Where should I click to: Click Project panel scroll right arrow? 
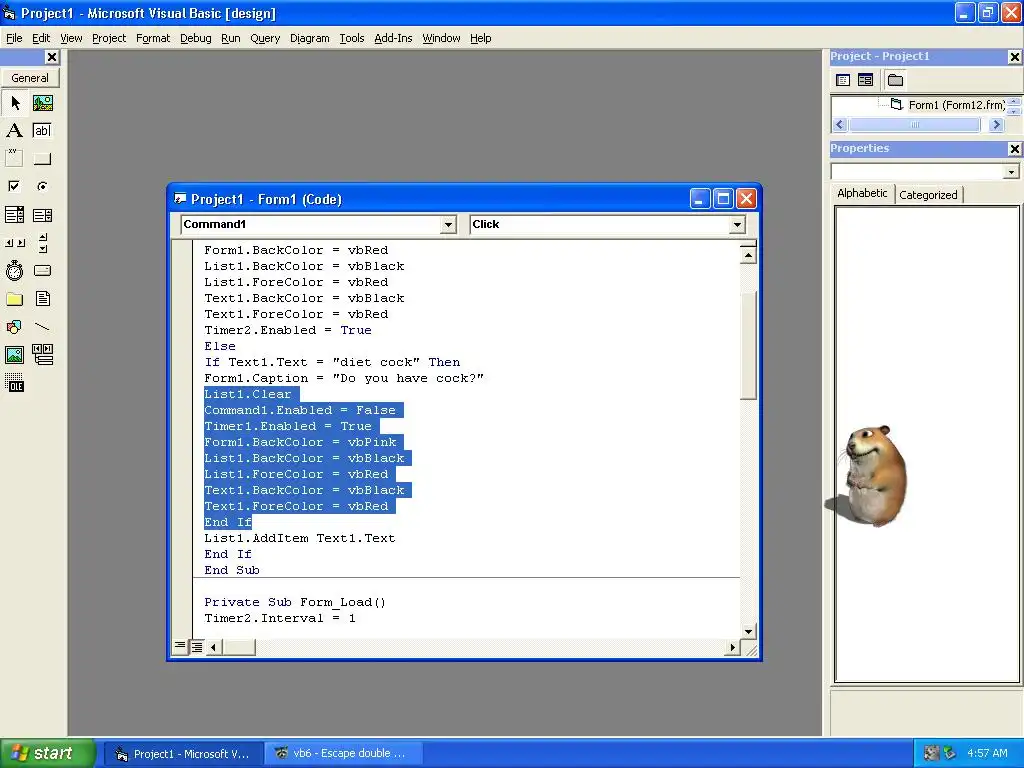point(996,125)
